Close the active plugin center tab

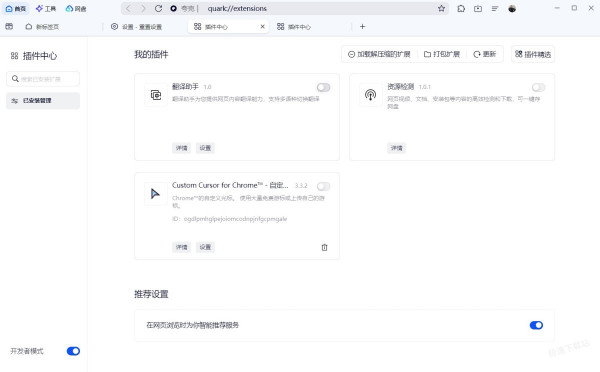coord(262,26)
